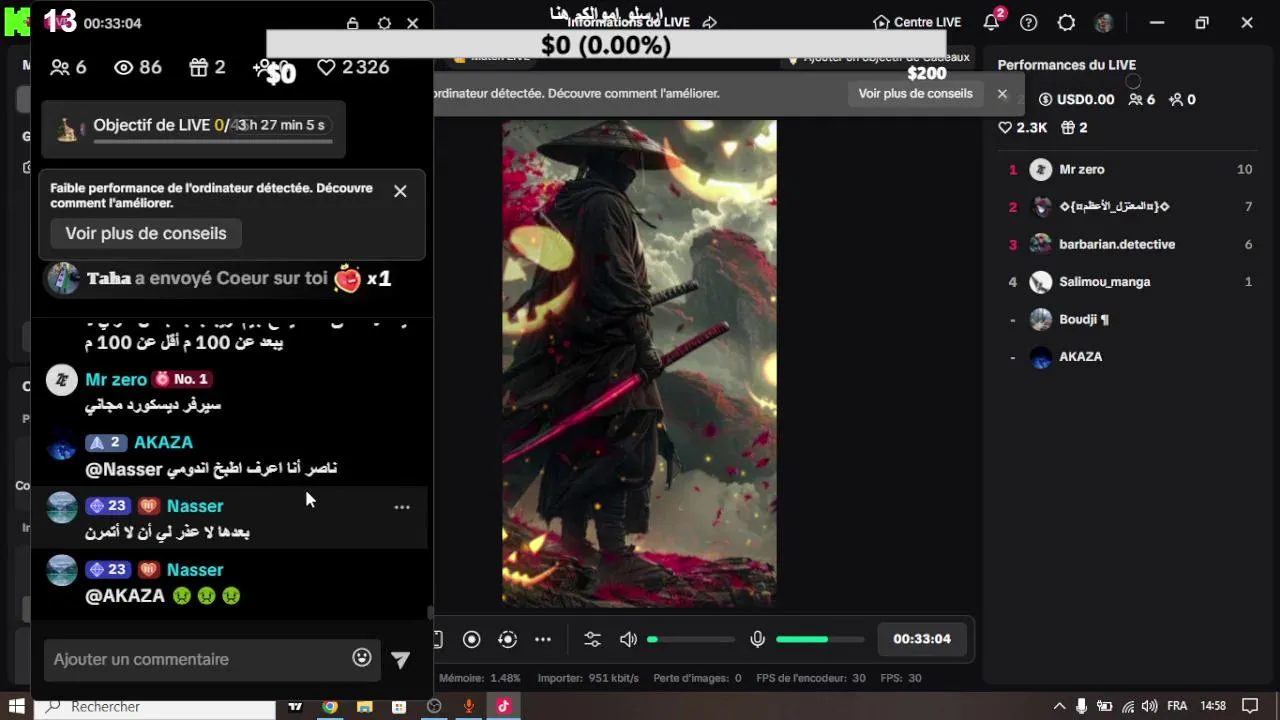Toggle the chat panel lock icon
Image resolution: width=1280 pixels, height=720 pixels.
352,23
